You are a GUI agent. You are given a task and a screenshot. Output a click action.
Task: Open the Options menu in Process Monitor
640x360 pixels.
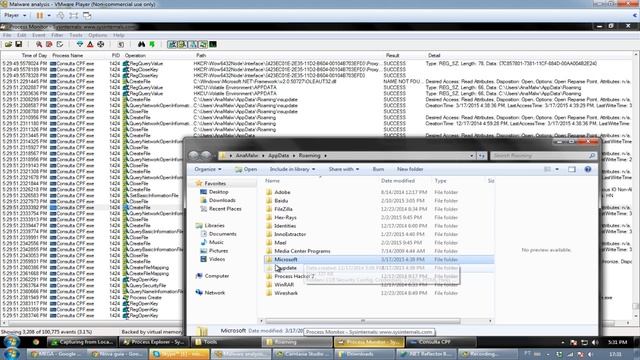point(98,36)
